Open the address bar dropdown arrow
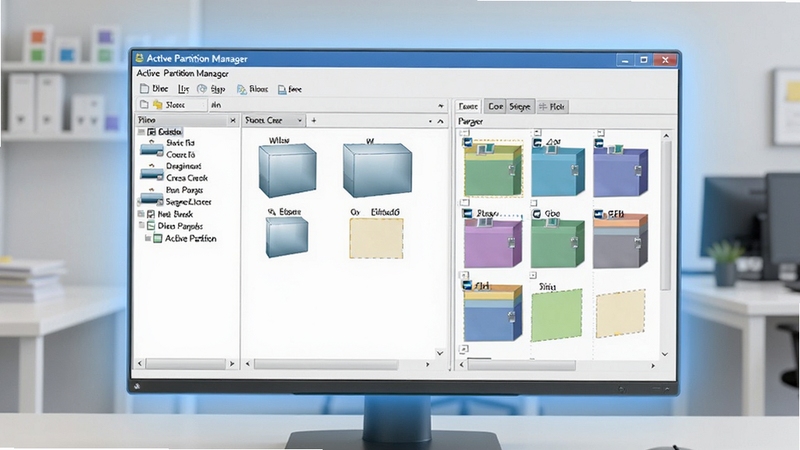The image size is (800, 450). (x=441, y=106)
